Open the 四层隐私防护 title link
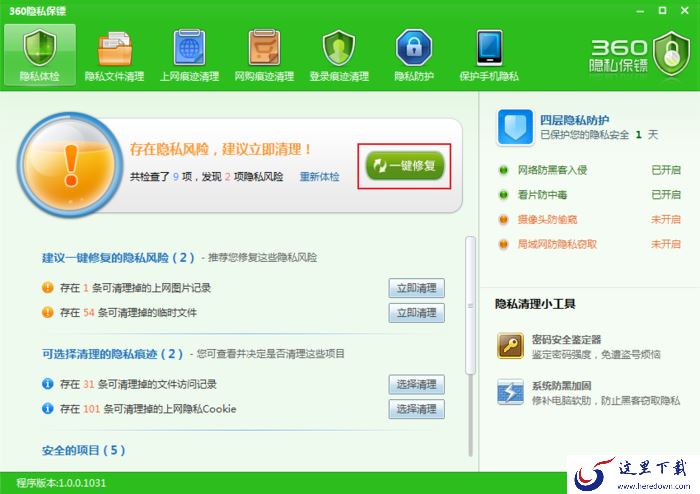 pyautogui.click(x=575, y=120)
